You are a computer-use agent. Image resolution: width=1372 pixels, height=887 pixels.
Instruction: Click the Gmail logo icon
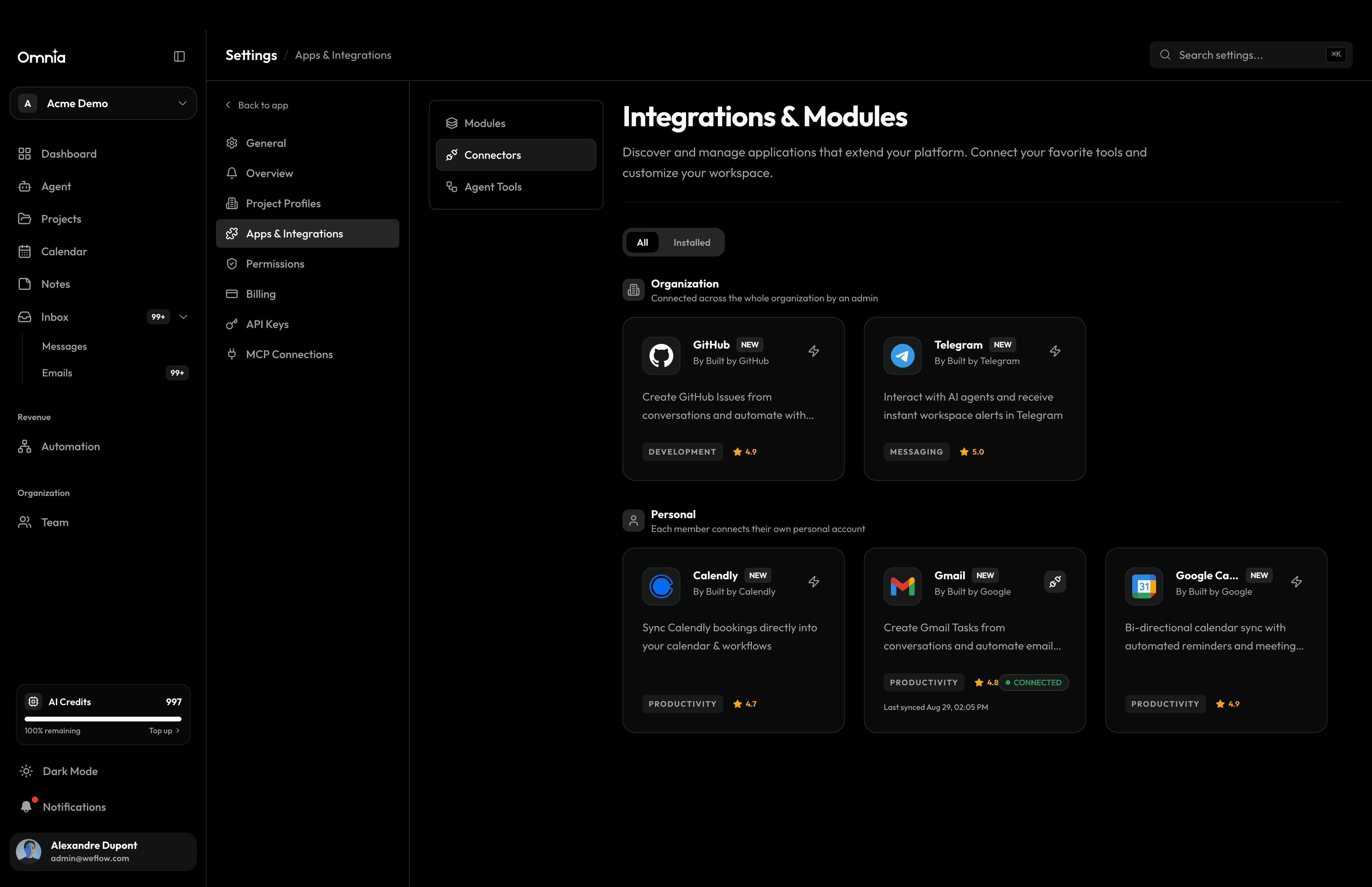[902, 586]
